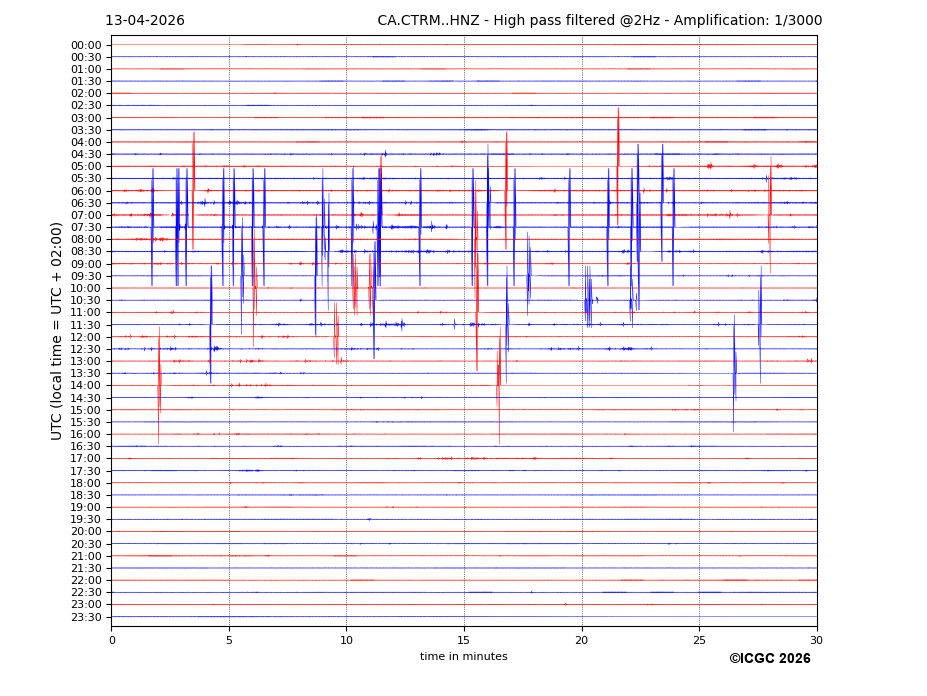Click the tall red spike near minute 2

coord(159,385)
